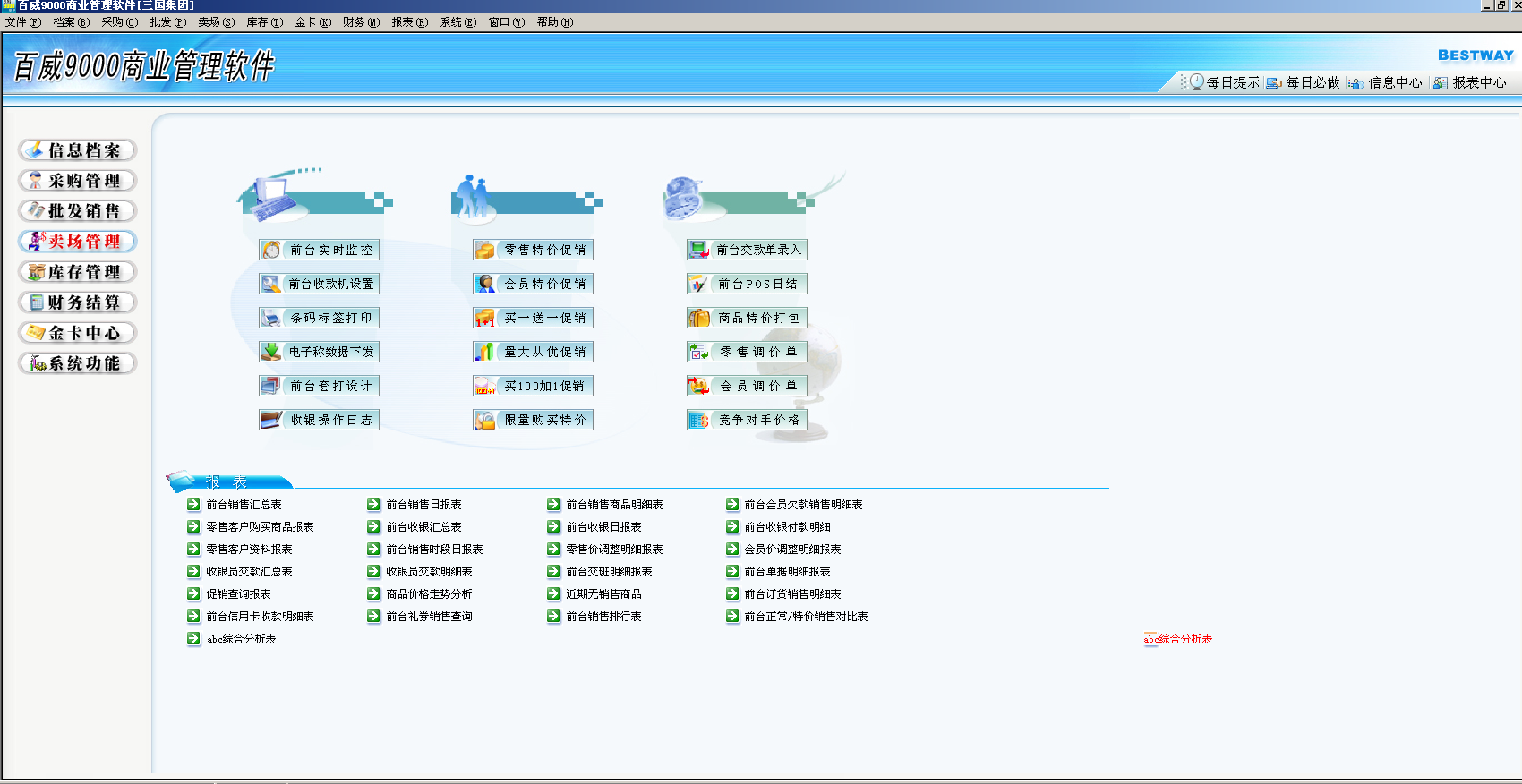Open 帮助(H) menu

click(x=555, y=22)
